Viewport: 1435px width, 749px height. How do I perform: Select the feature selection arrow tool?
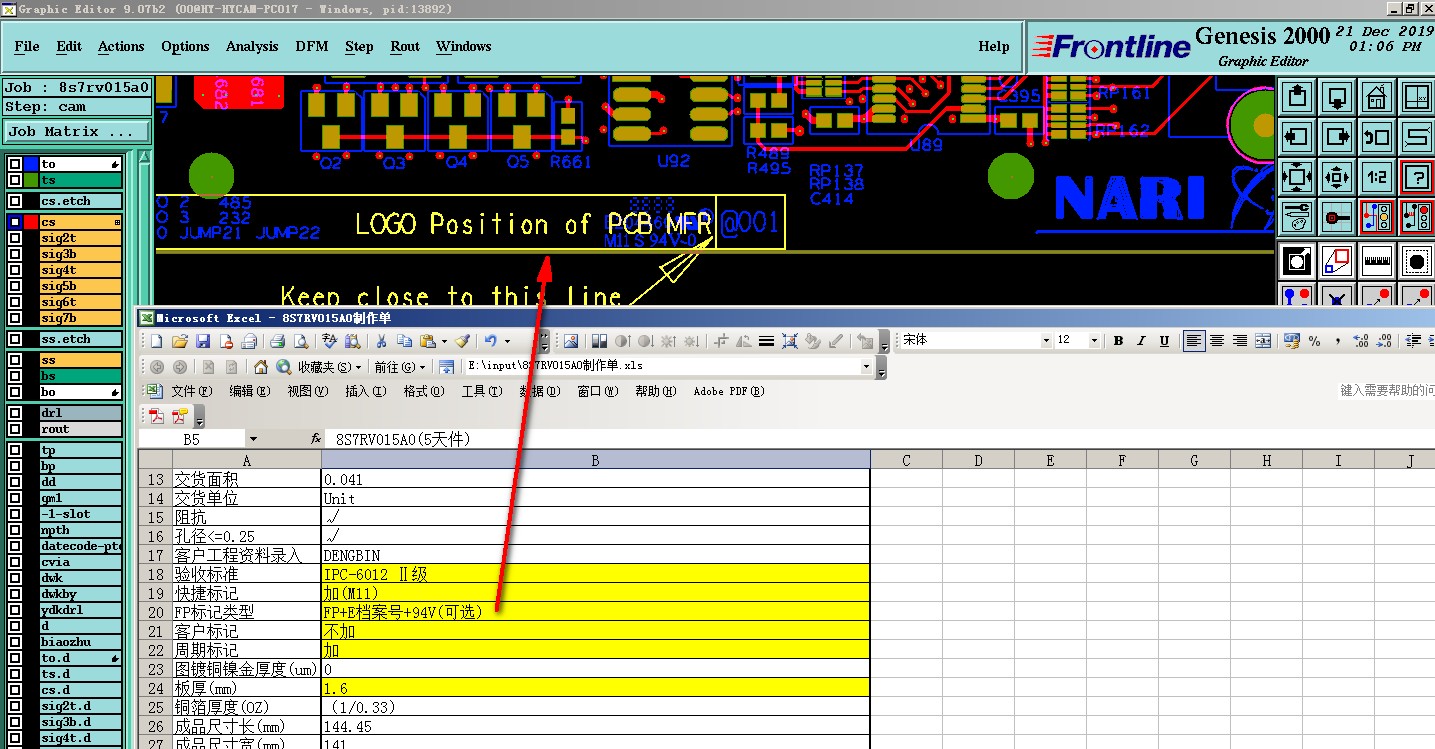(1297, 261)
